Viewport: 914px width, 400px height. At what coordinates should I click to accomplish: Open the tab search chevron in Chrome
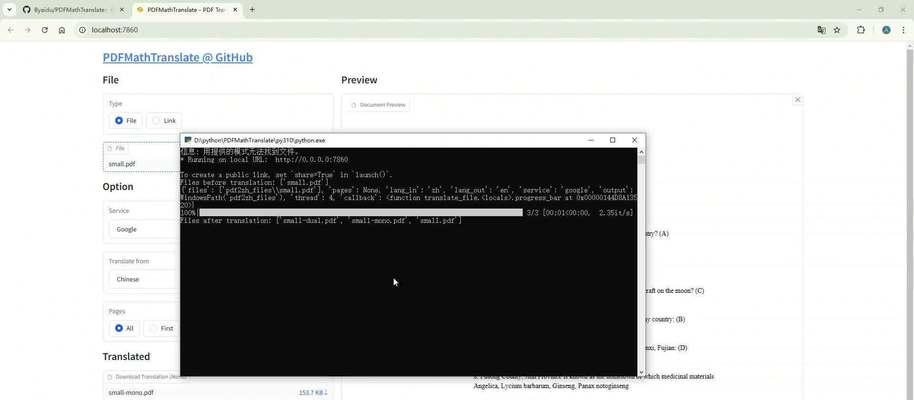(9, 10)
